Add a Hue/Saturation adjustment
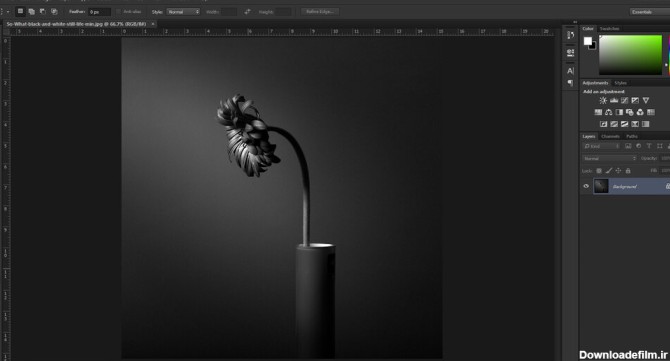The image size is (670, 361). click(x=598, y=112)
